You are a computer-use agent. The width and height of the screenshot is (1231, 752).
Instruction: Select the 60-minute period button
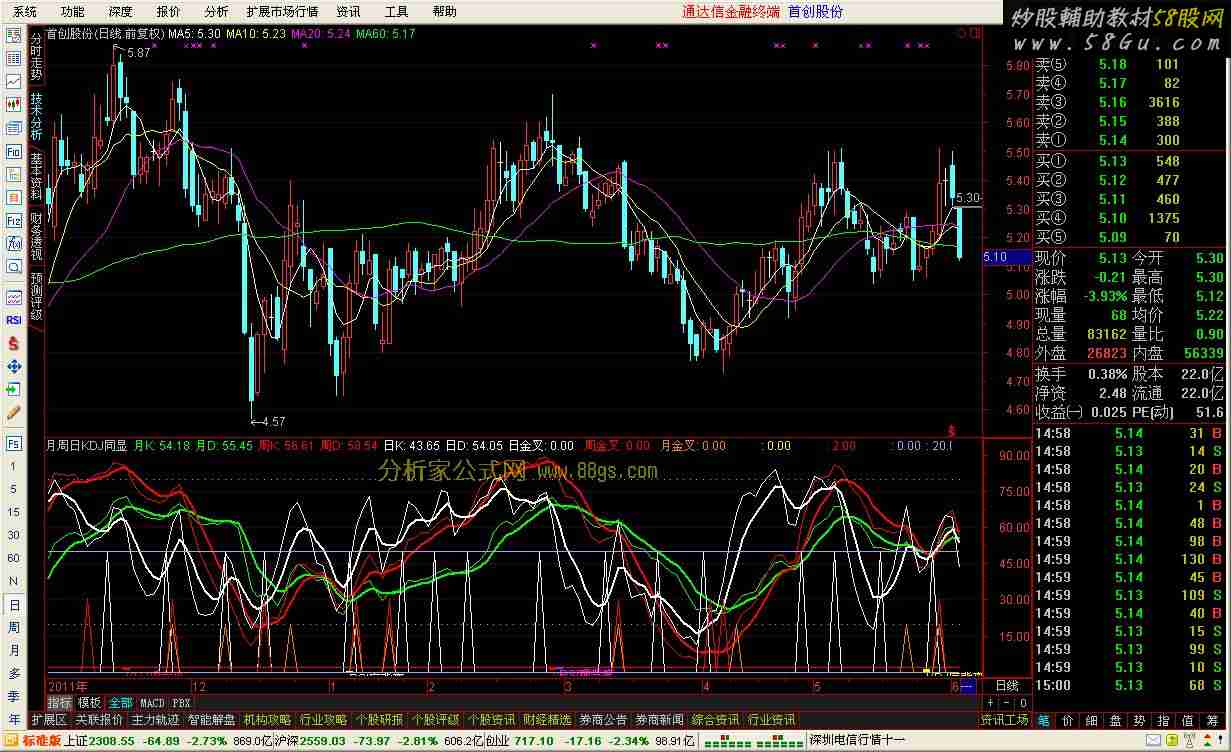[x=14, y=558]
